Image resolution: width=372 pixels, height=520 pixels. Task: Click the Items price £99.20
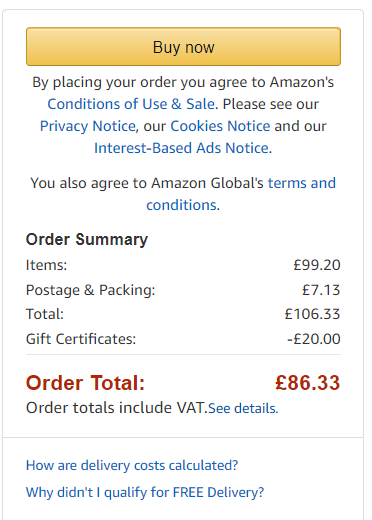pos(317,265)
